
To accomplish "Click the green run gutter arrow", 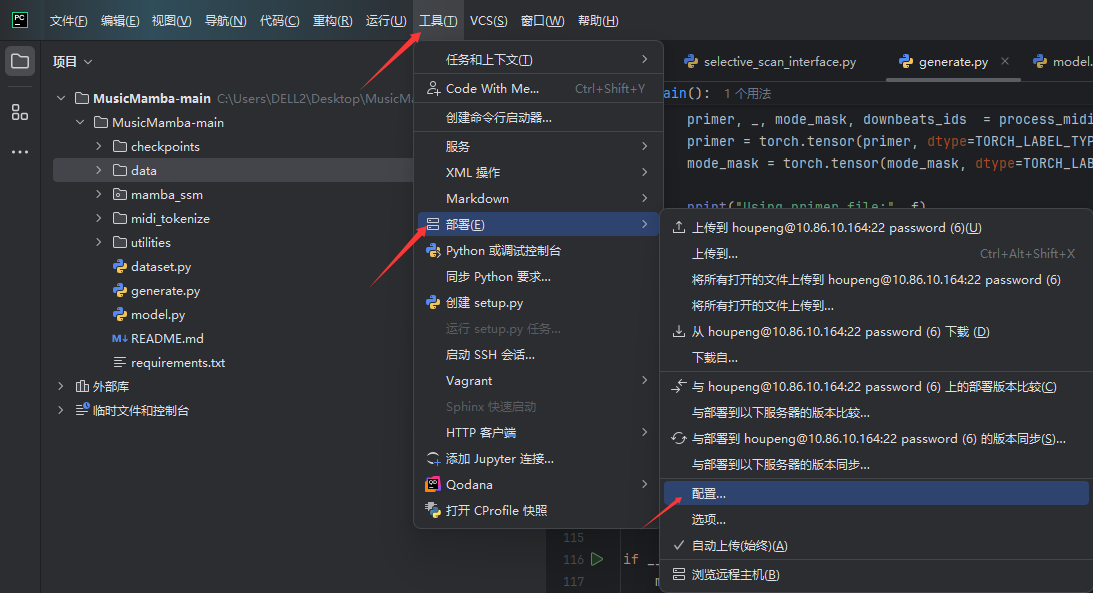I will point(597,559).
